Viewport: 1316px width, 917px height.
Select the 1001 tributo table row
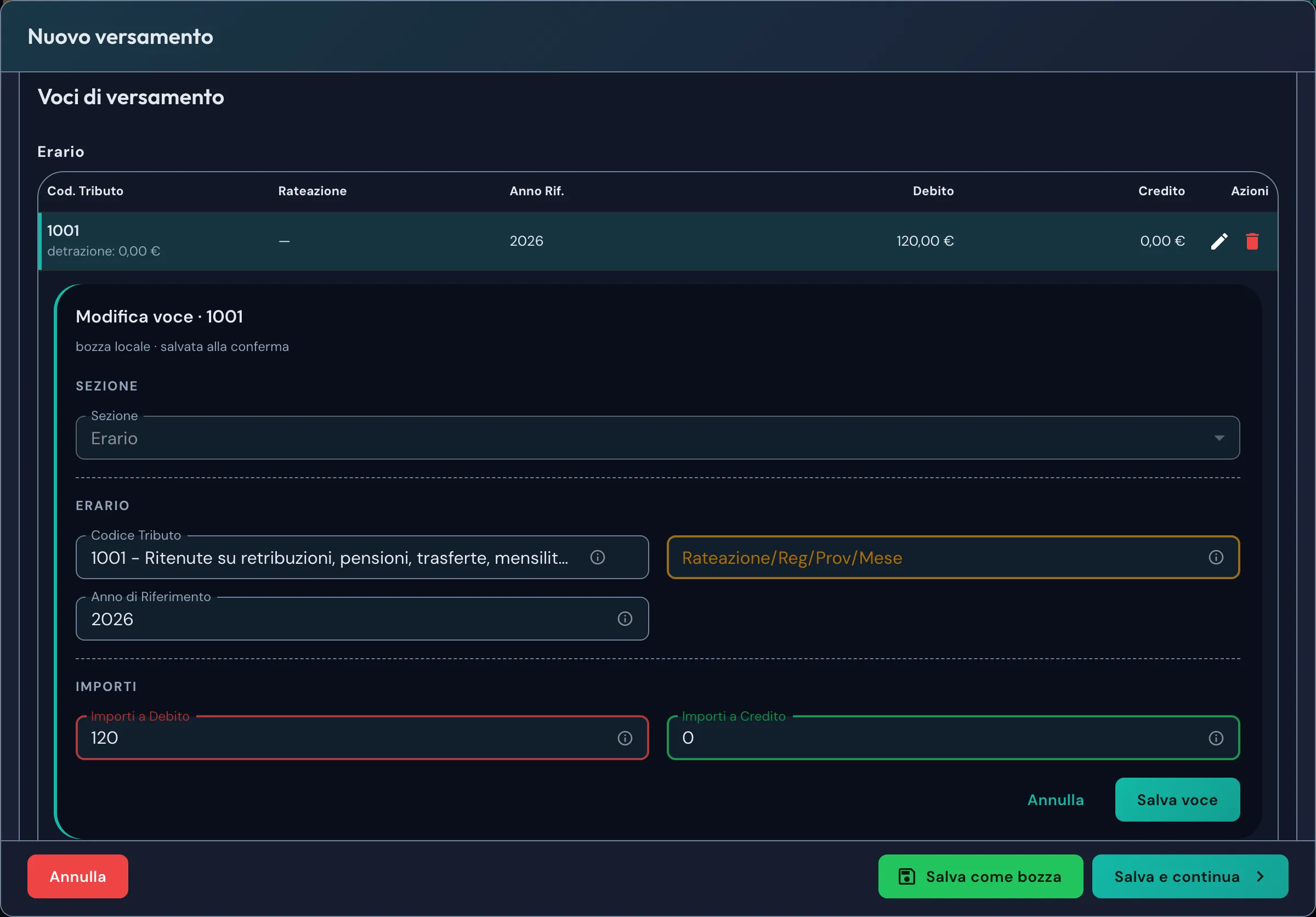[657, 241]
